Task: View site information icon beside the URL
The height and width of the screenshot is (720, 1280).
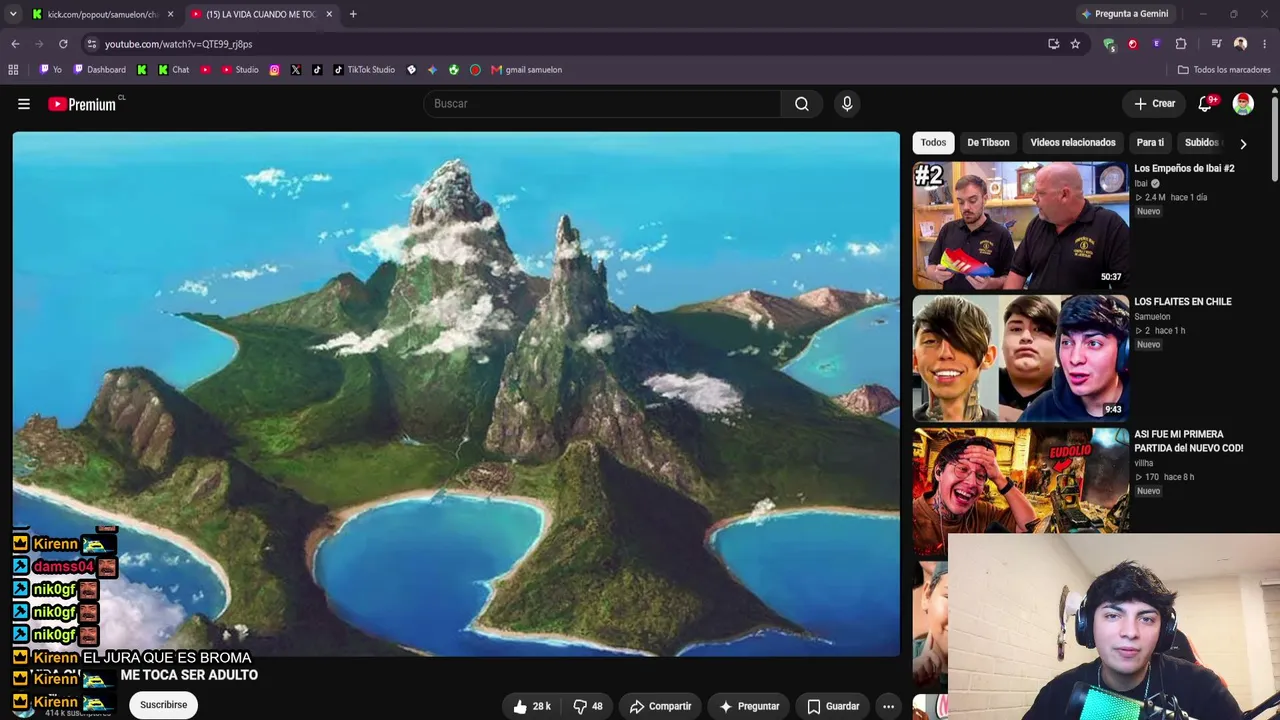Action: click(x=91, y=44)
